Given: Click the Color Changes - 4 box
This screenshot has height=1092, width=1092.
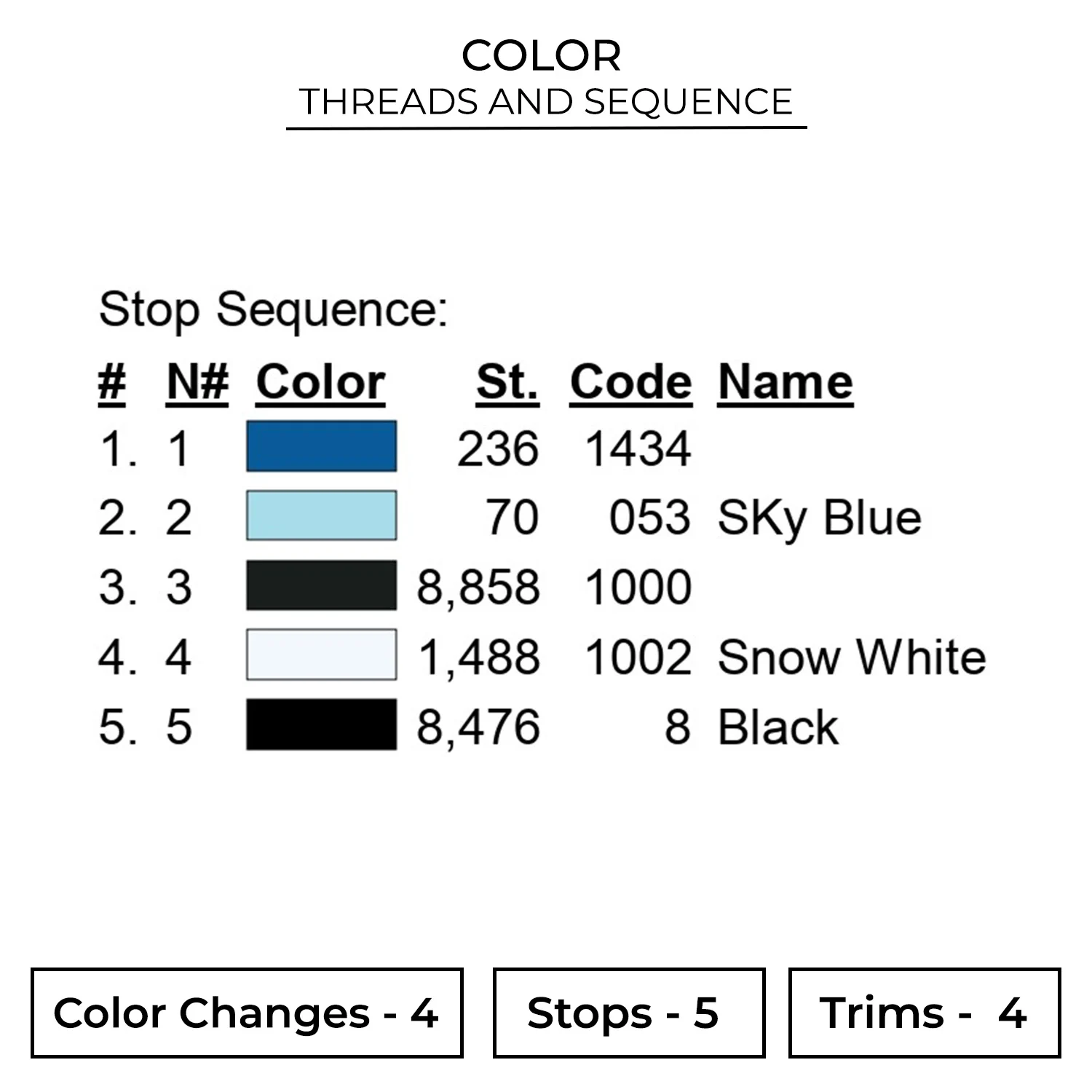Looking at the screenshot, I should click(x=247, y=1013).
